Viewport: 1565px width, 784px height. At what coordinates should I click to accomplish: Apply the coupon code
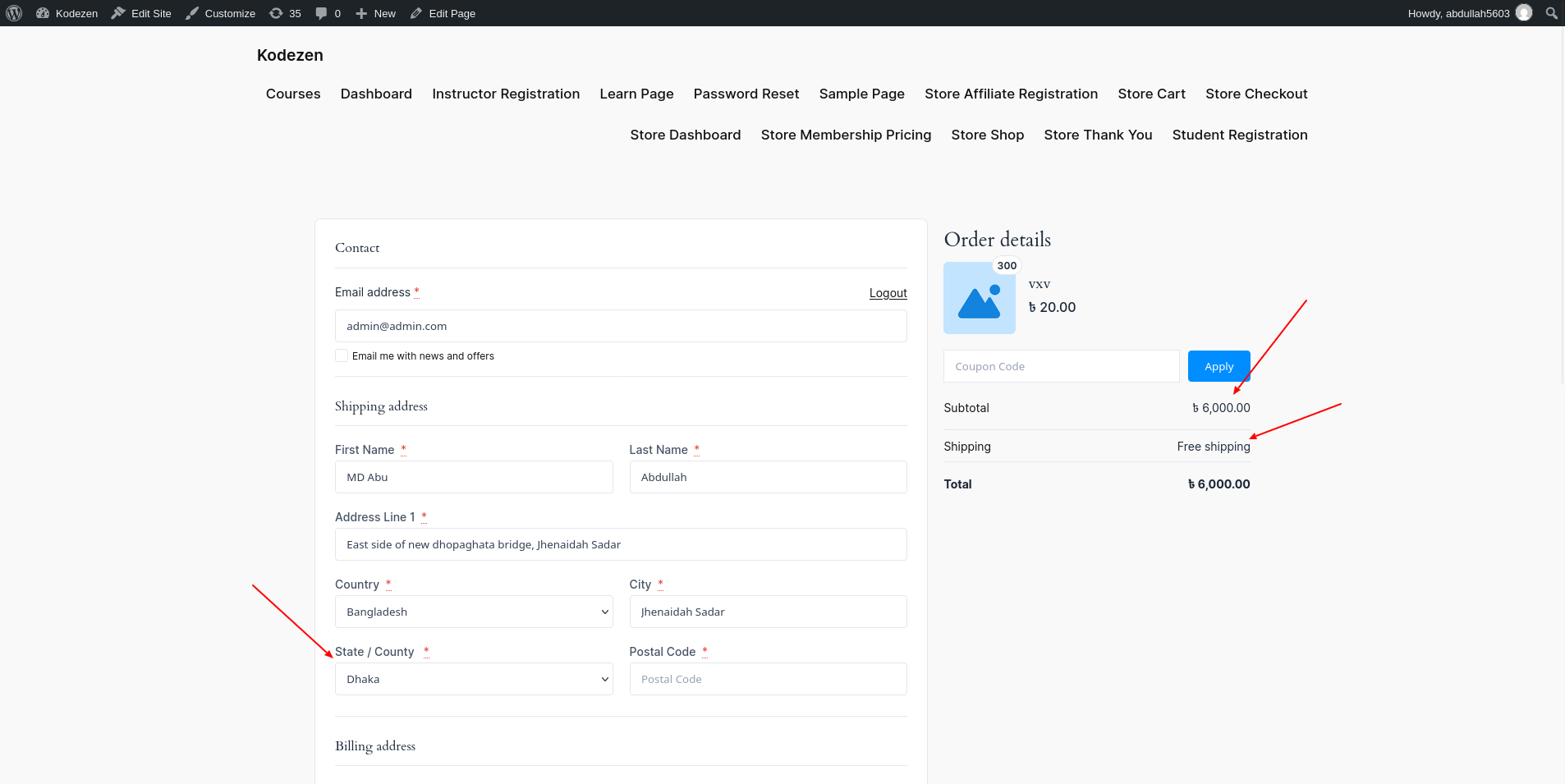pos(1218,366)
